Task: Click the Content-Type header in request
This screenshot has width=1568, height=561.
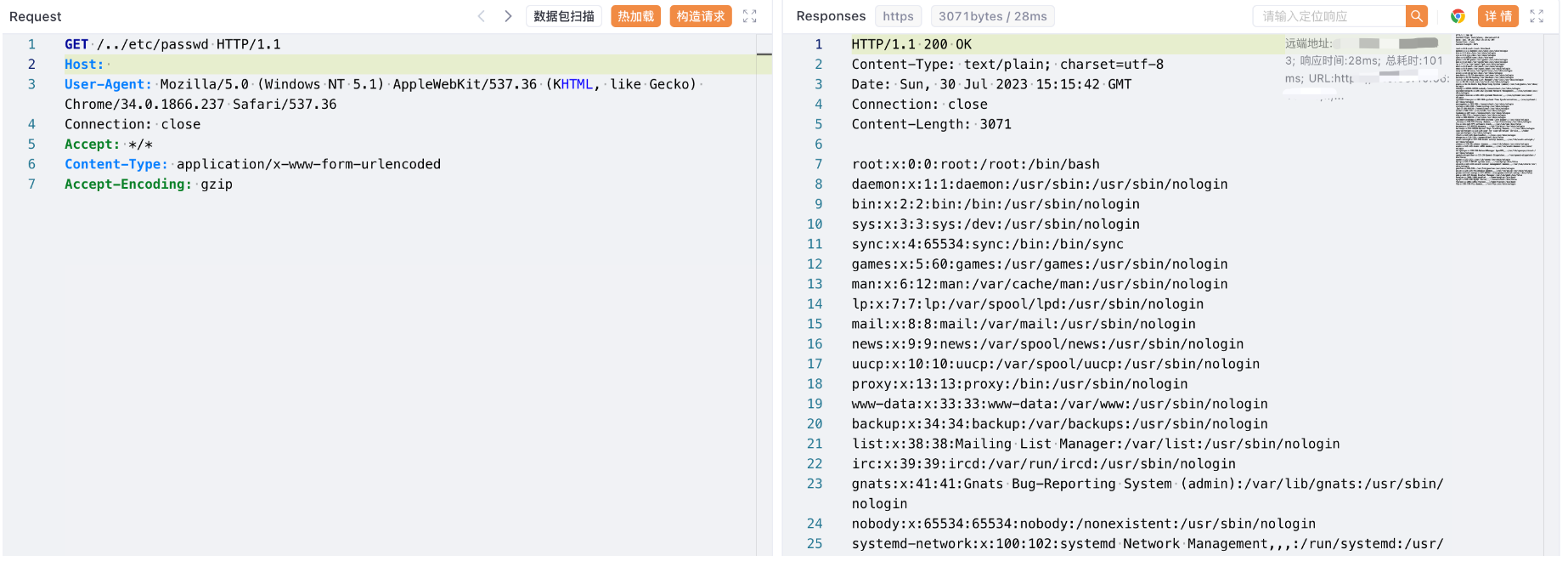Action: (x=116, y=164)
